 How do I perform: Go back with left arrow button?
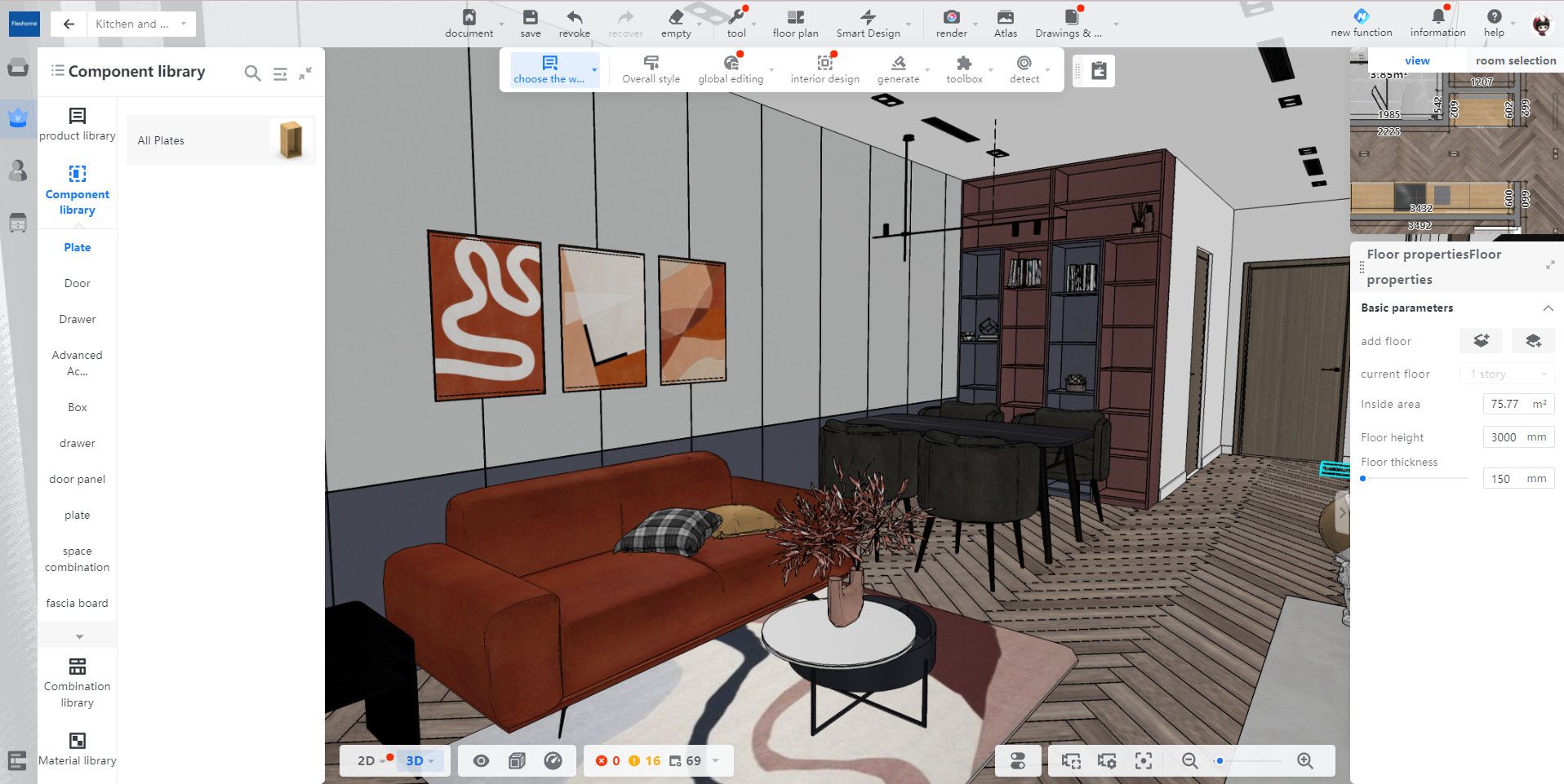69,24
